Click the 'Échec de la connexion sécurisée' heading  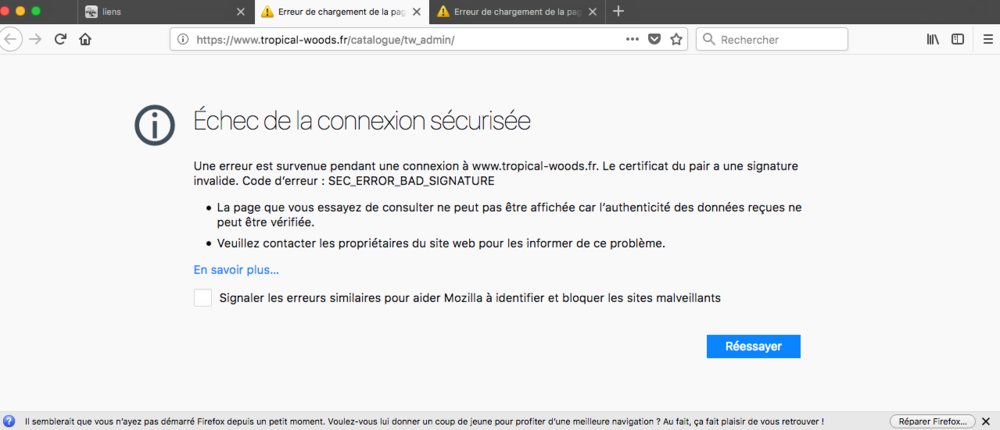click(362, 121)
